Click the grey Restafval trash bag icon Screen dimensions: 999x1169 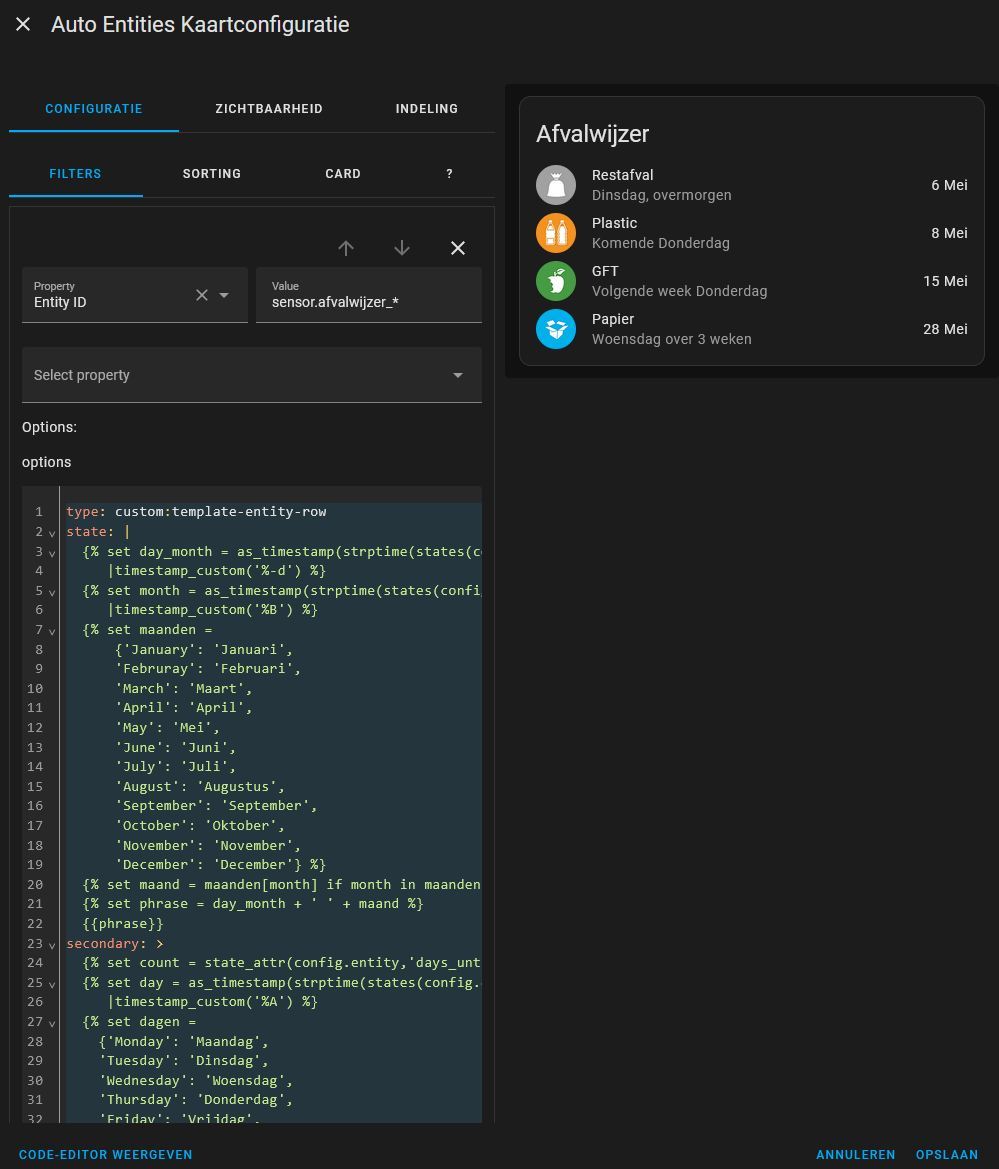(556, 185)
